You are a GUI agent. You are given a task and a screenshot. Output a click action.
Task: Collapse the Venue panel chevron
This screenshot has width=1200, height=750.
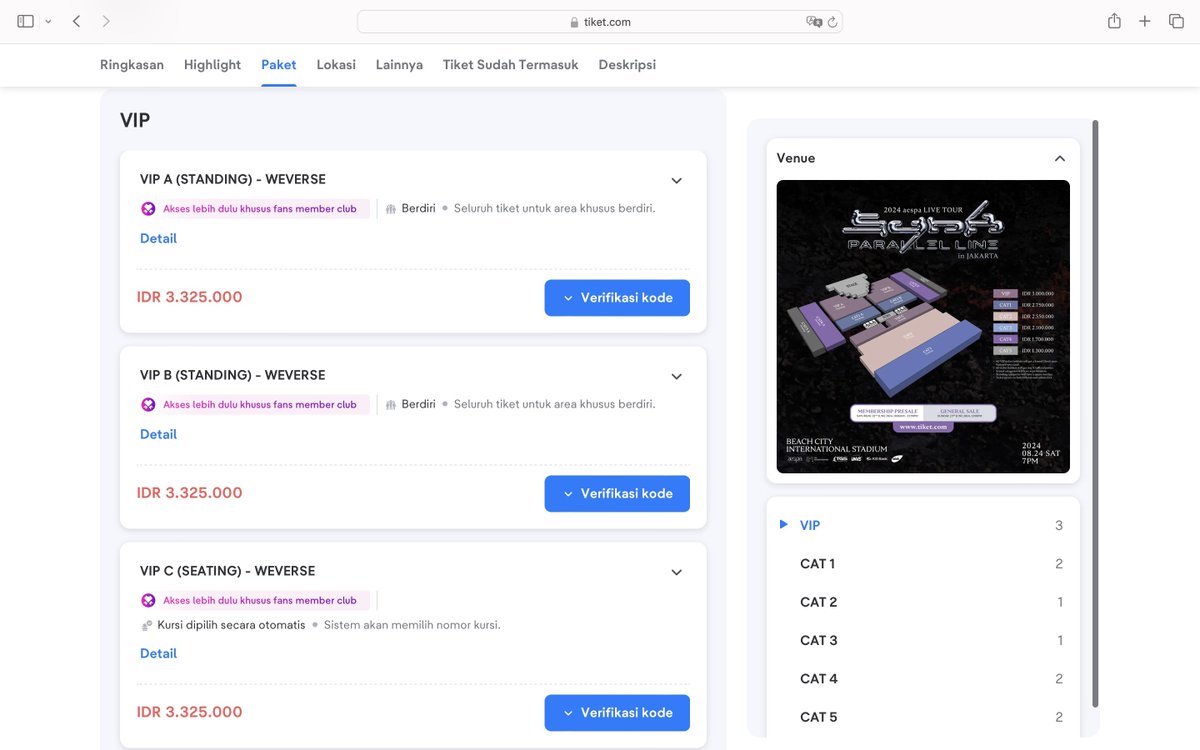[x=1060, y=159]
